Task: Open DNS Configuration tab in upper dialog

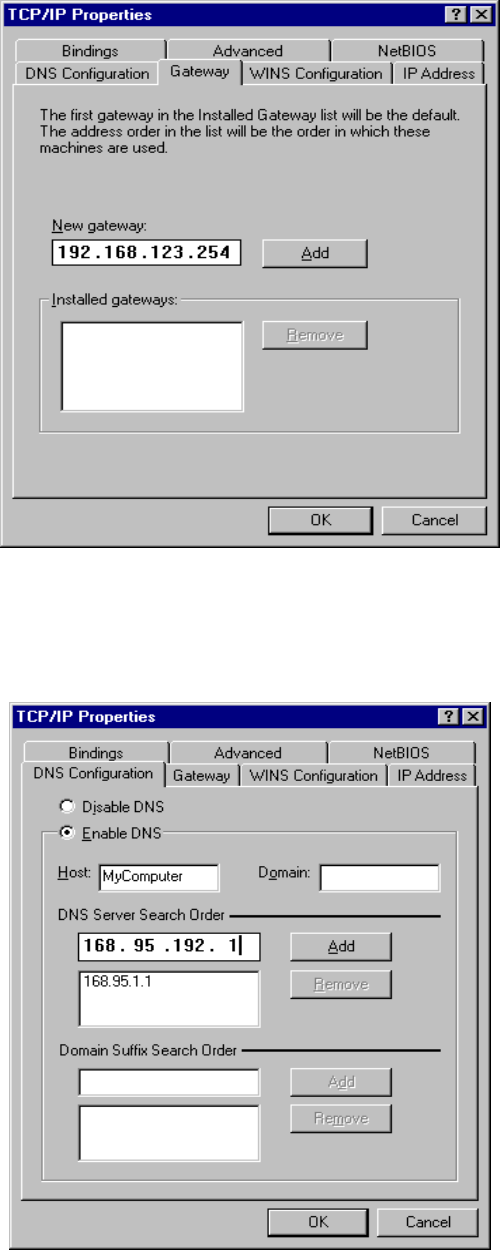Action: [87, 73]
